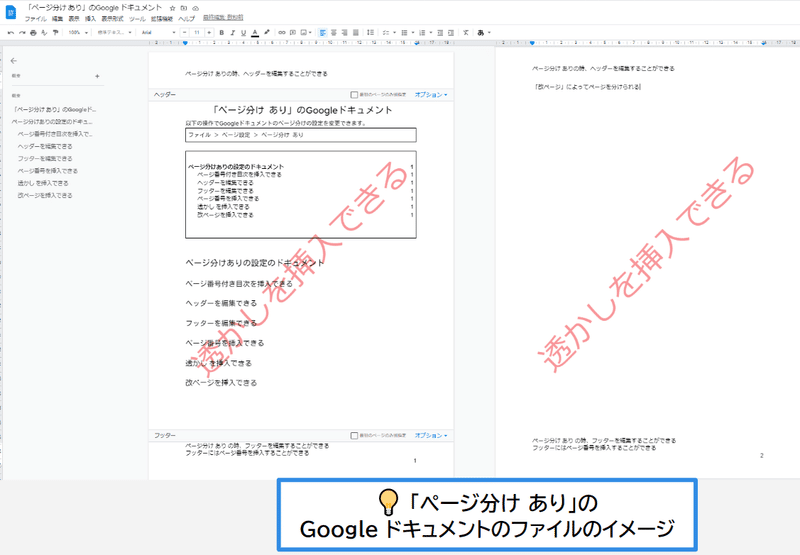
Task: Open the 拡張機能 menu
Action: click(162, 19)
